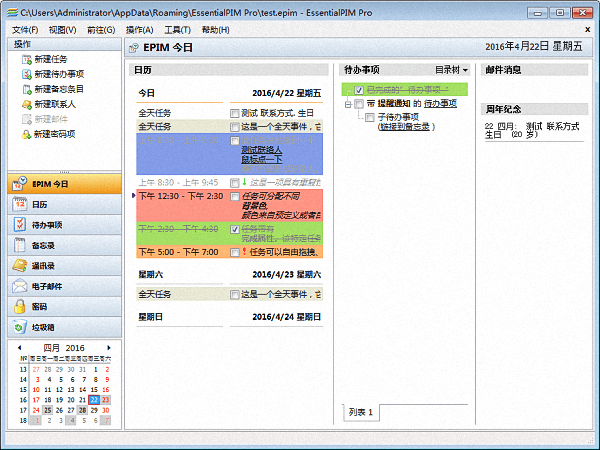Screen dimensions: 600x450
Task: Click the 新建备忘条目 icon
Action: (26, 89)
